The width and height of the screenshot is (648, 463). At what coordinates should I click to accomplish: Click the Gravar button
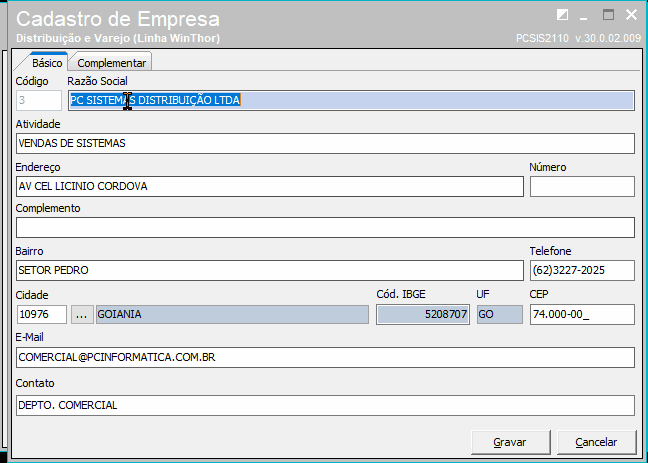coord(510,442)
